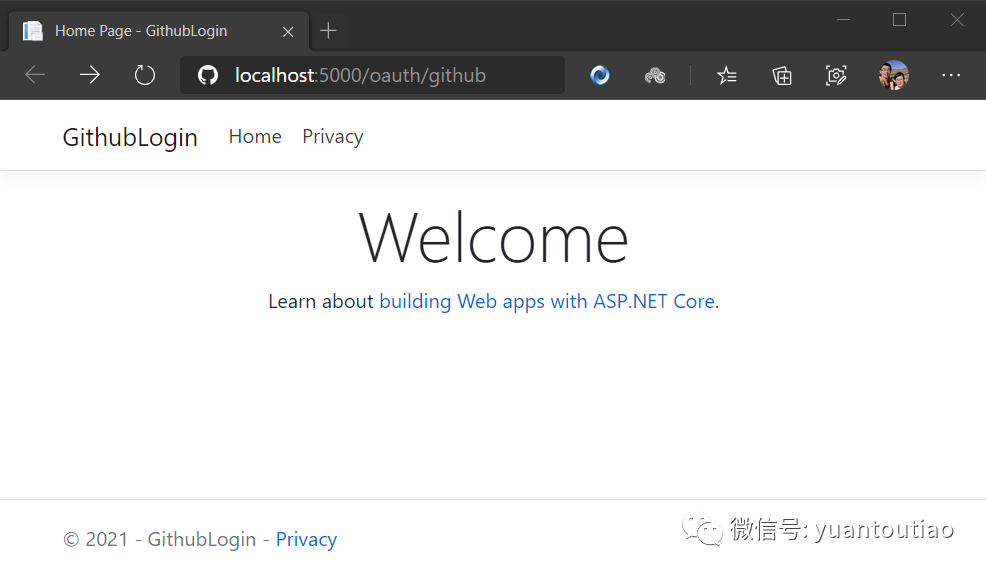Follow the building Web apps with ASP.NET Core link

point(547,301)
